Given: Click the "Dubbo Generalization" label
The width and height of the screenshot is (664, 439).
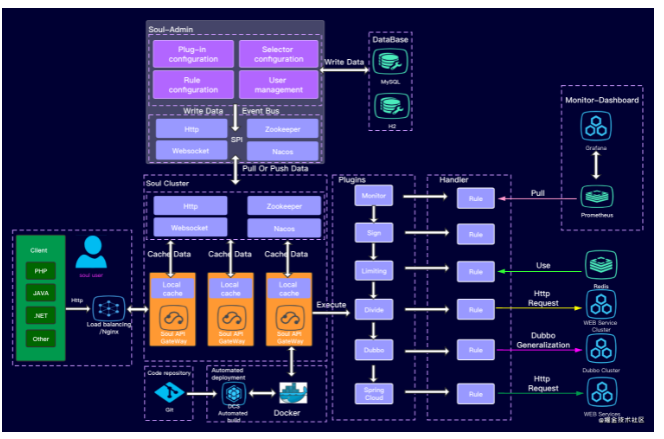Looking at the screenshot, I should [x=543, y=340].
